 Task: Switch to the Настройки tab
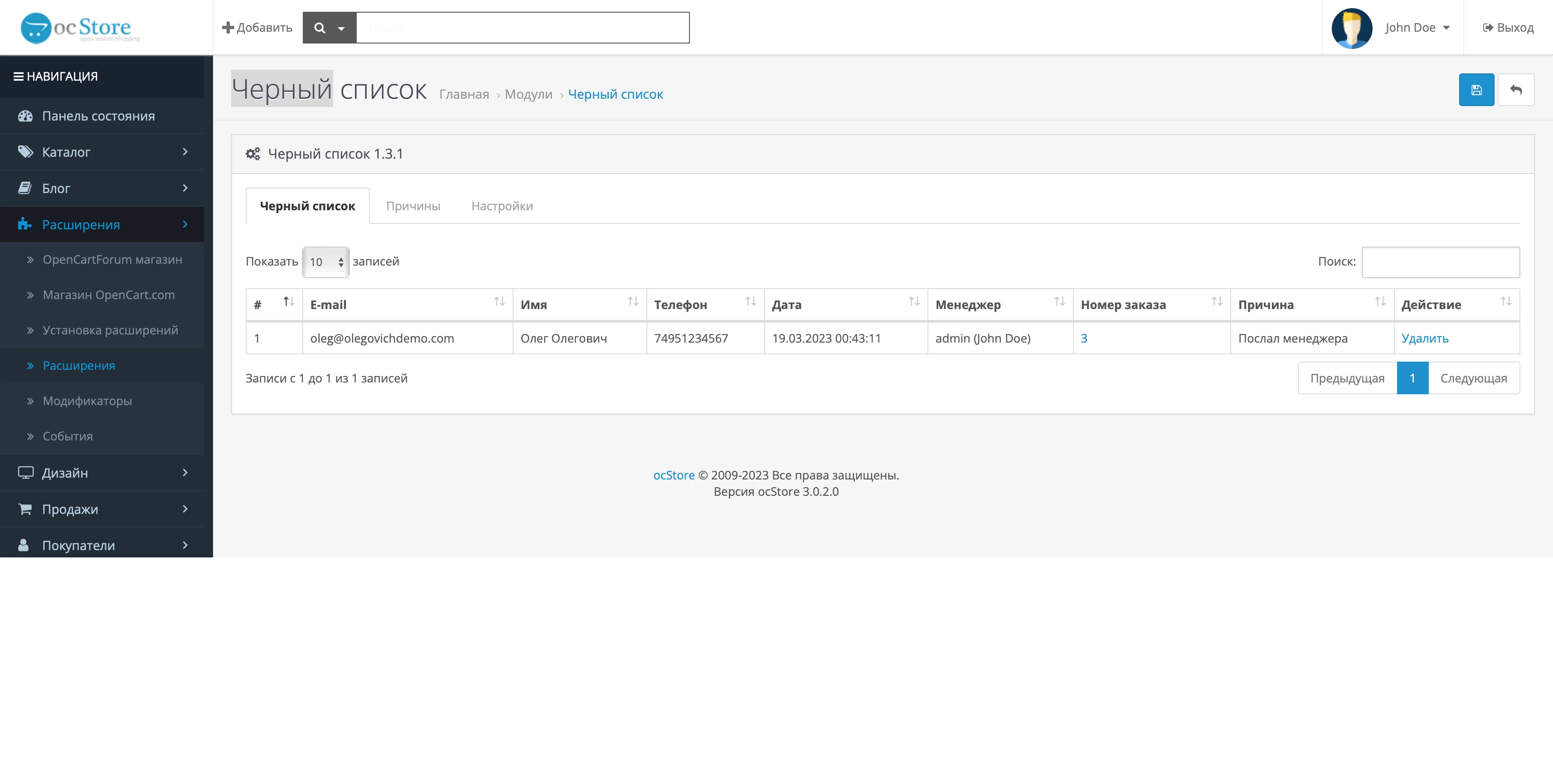pyautogui.click(x=502, y=206)
